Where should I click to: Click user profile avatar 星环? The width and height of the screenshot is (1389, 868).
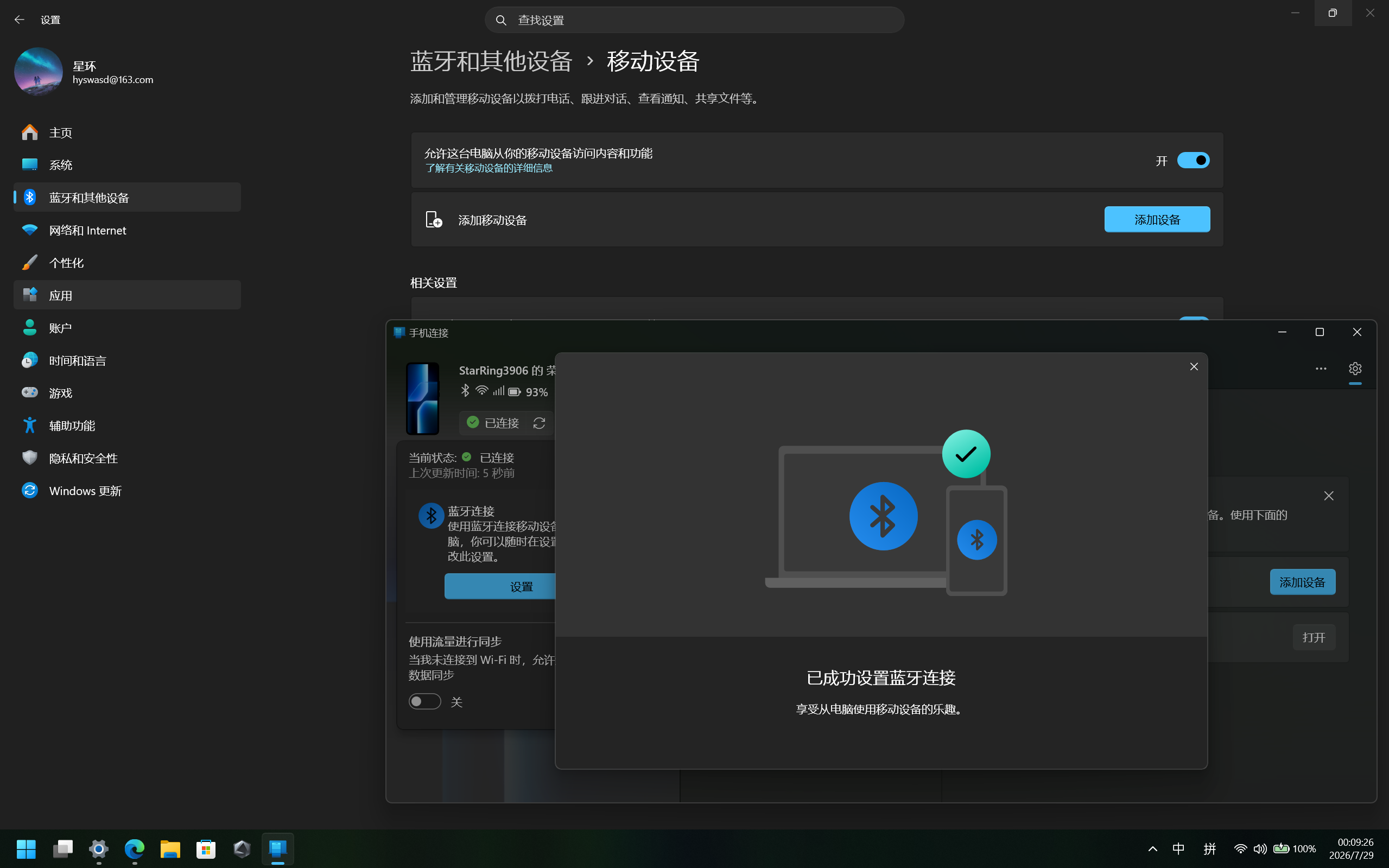point(39,72)
